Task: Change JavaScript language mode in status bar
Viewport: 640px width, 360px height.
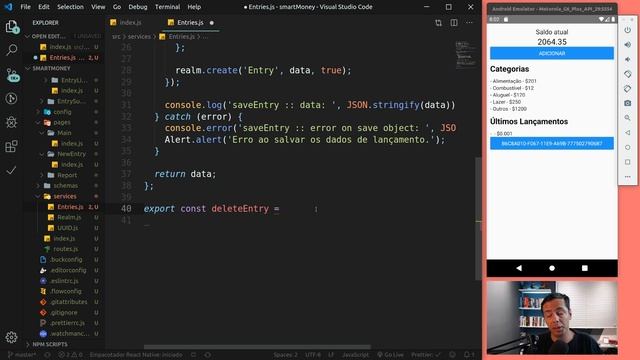Action: [356, 355]
